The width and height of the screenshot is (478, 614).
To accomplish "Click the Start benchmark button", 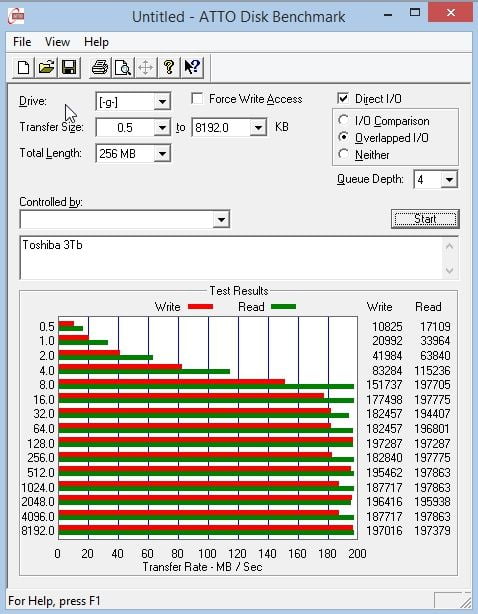I will 425,219.
